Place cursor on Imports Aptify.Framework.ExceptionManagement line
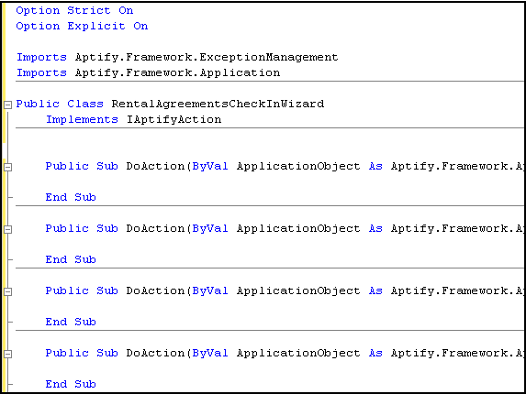The image size is (528, 409). click(177, 57)
